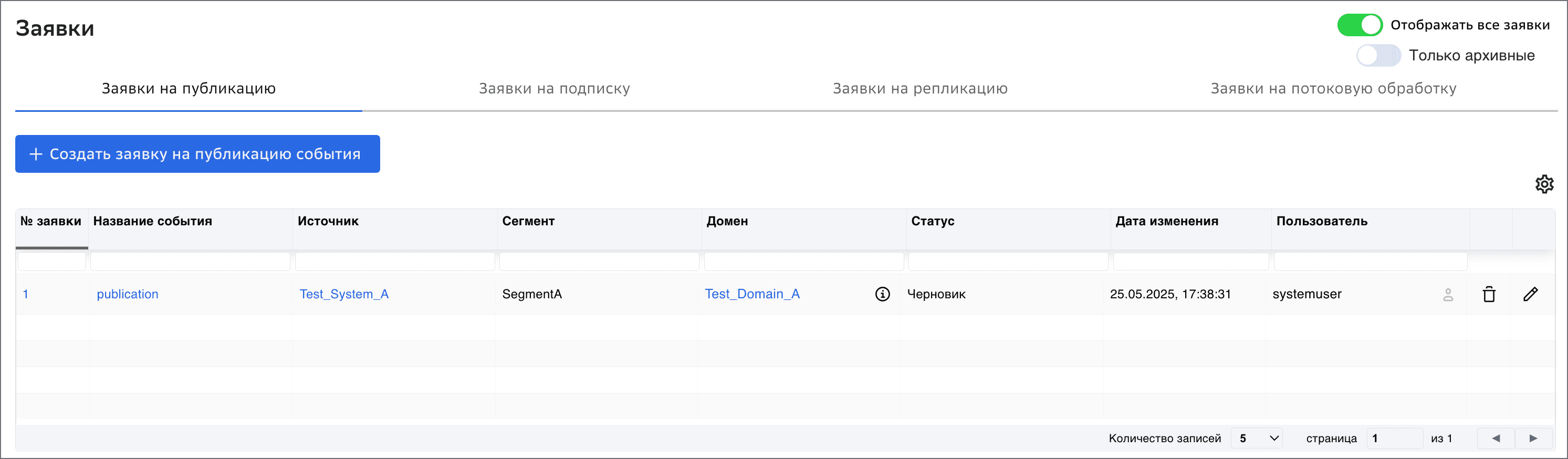
Task: Open request number 1 link
Action: click(x=26, y=294)
